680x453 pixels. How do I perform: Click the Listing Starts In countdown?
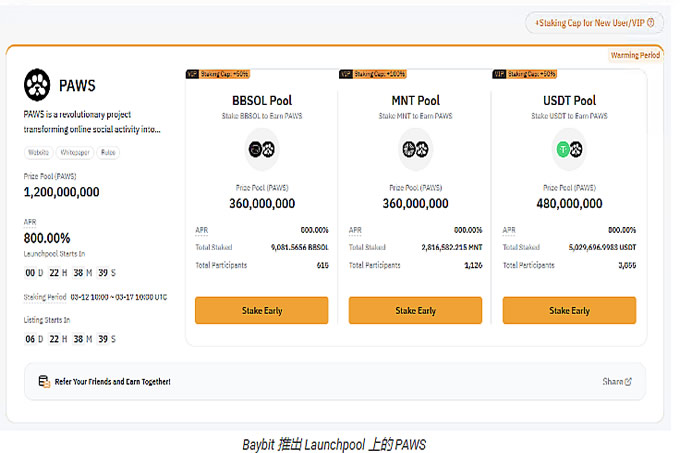point(70,339)
